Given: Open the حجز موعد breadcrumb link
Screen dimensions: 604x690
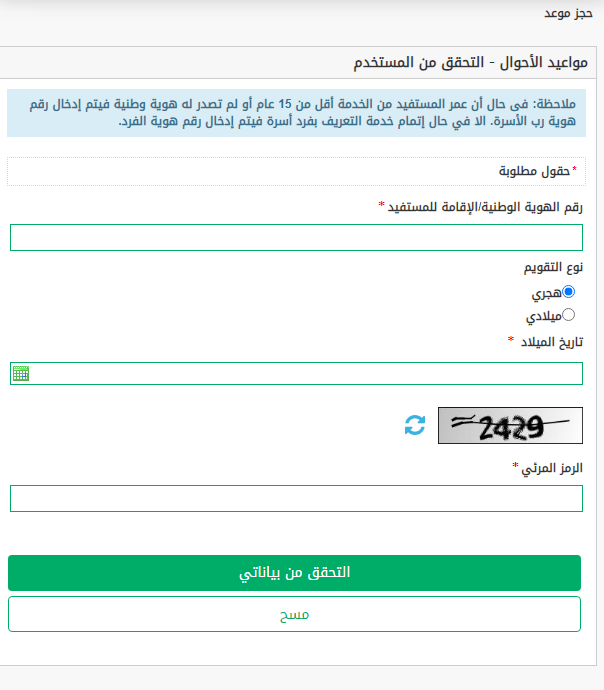Looking at the screenshot, I should (x=568, y=13).
